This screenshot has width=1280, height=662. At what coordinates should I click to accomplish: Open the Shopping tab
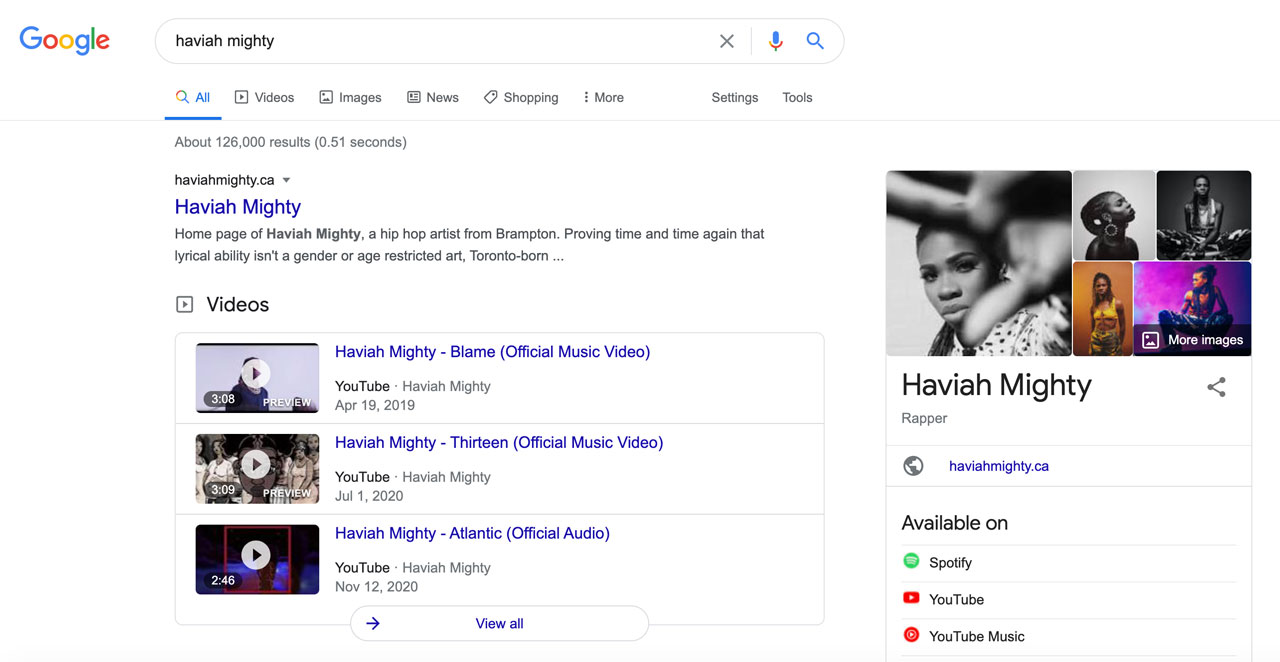pos(521,97)
